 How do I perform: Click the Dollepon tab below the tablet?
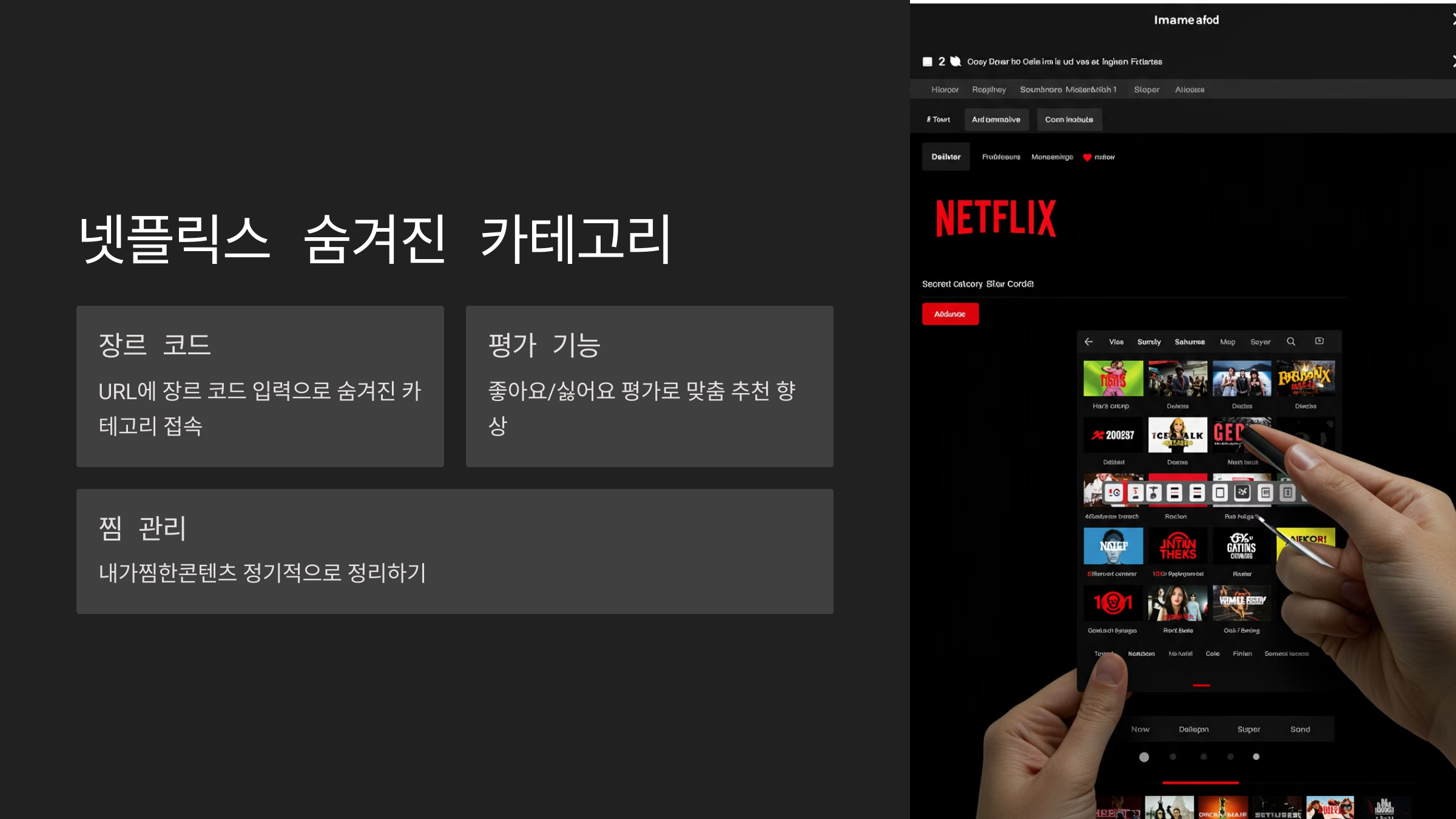click(1193, 729)
